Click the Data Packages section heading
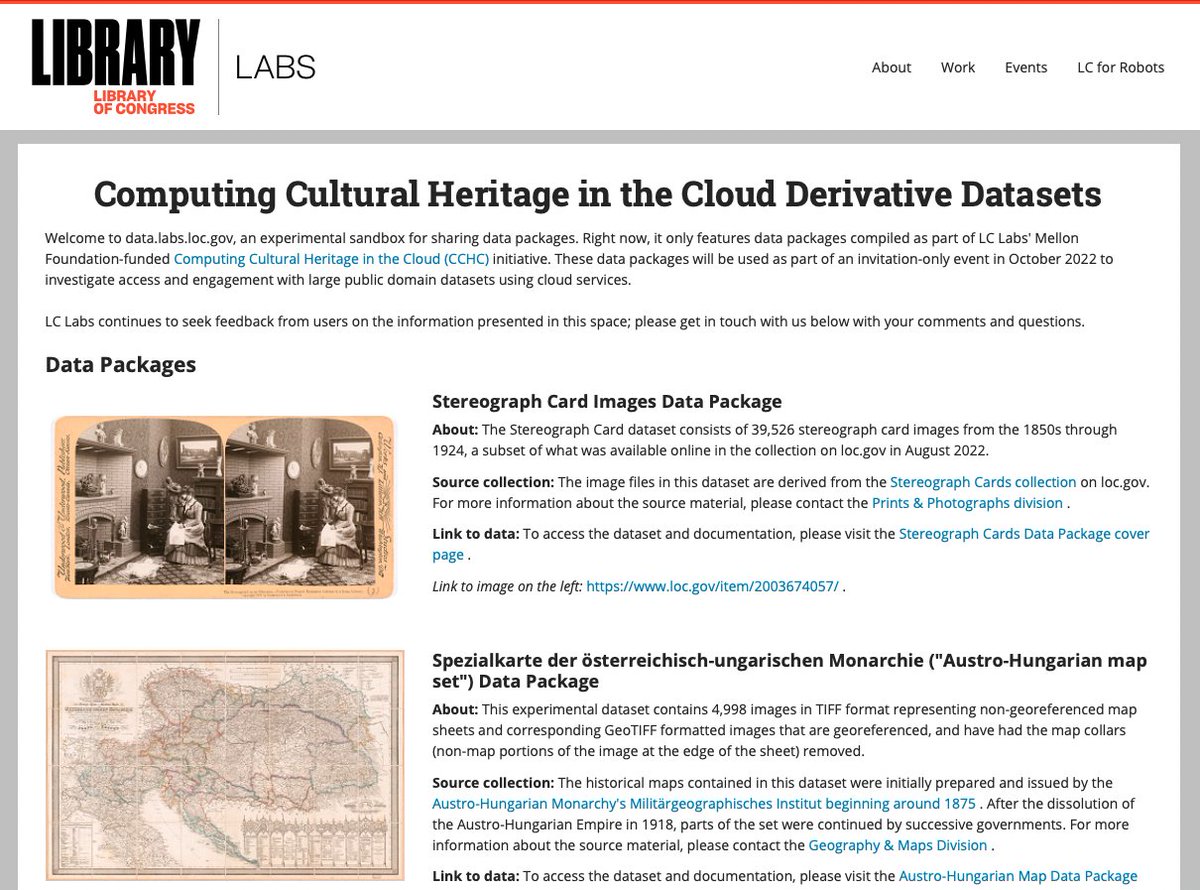 (120, 364)
